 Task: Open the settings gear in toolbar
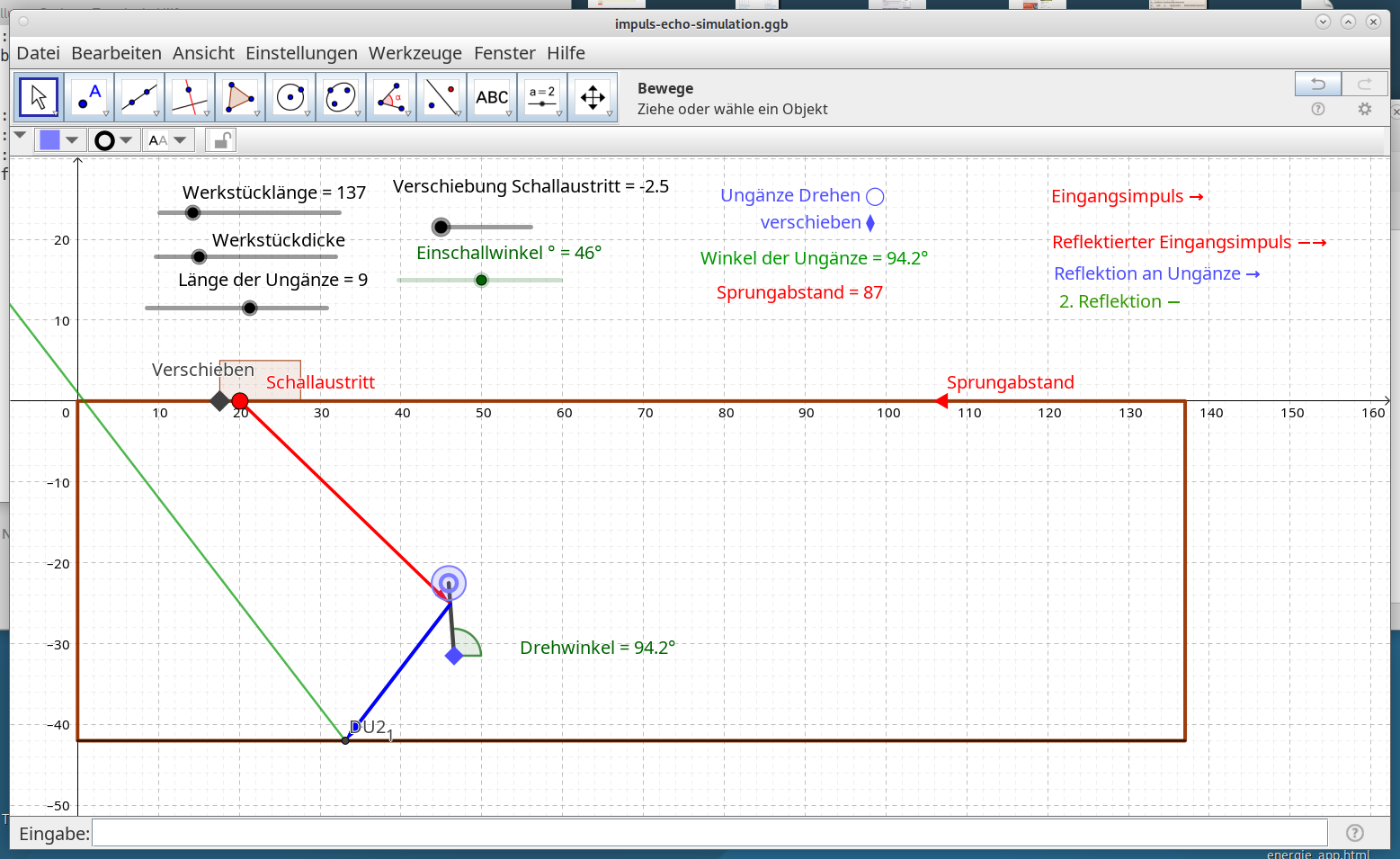[x=1365, y=109]
